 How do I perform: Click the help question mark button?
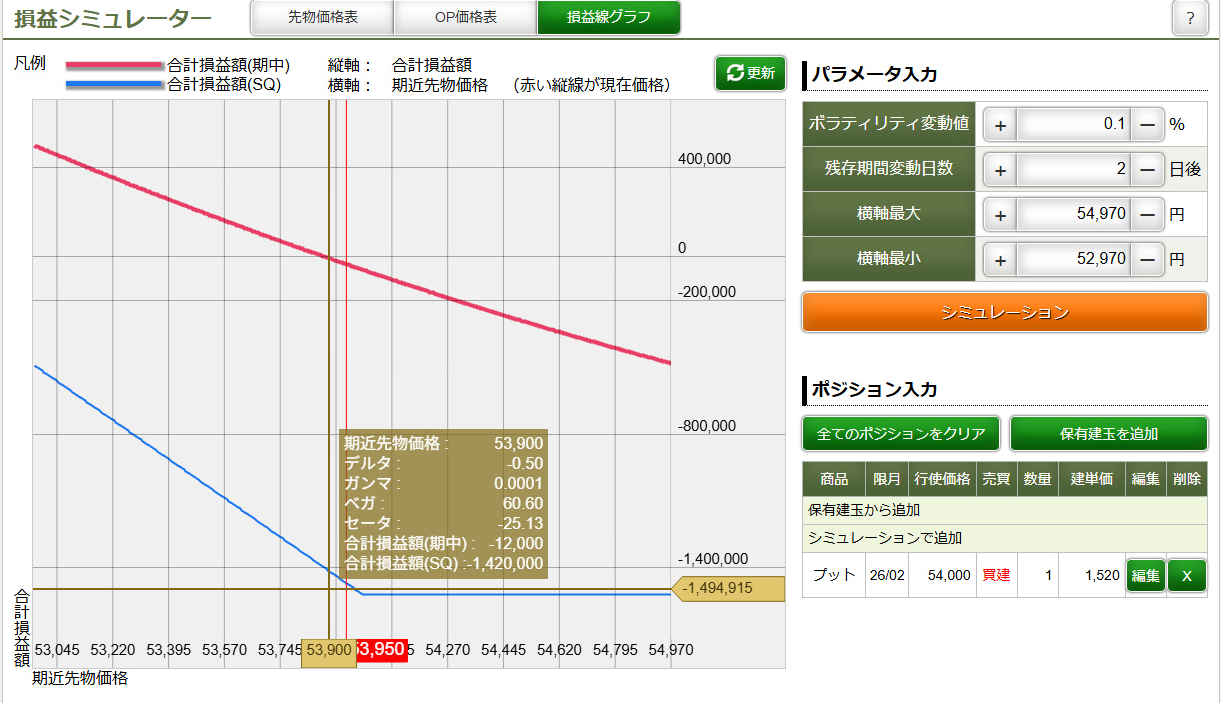1190,18
